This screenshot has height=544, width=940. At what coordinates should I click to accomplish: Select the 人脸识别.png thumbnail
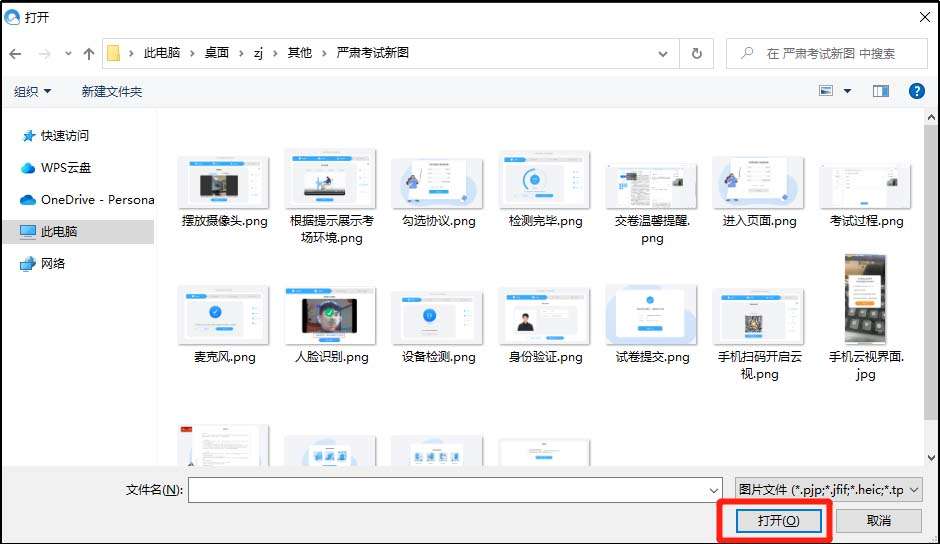tap(331, 318)
